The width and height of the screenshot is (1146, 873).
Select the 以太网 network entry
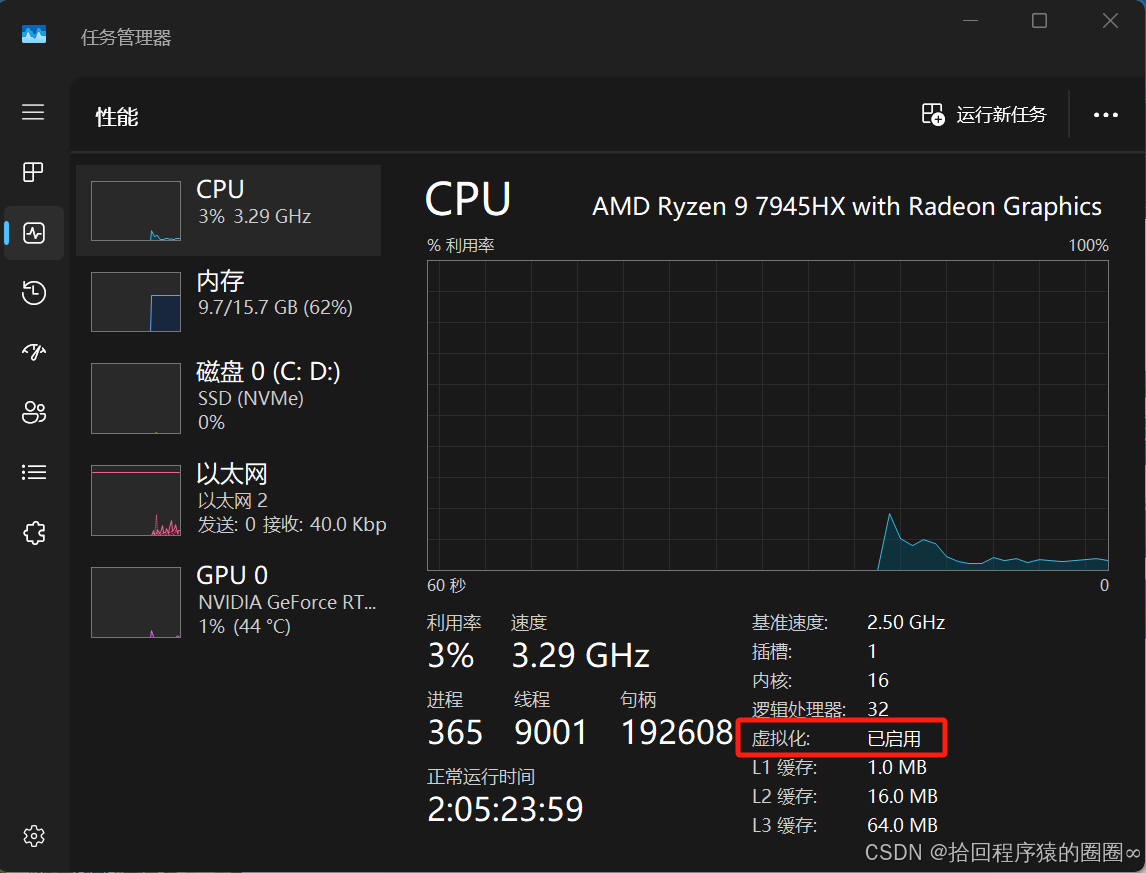click(x=229, y=499)
